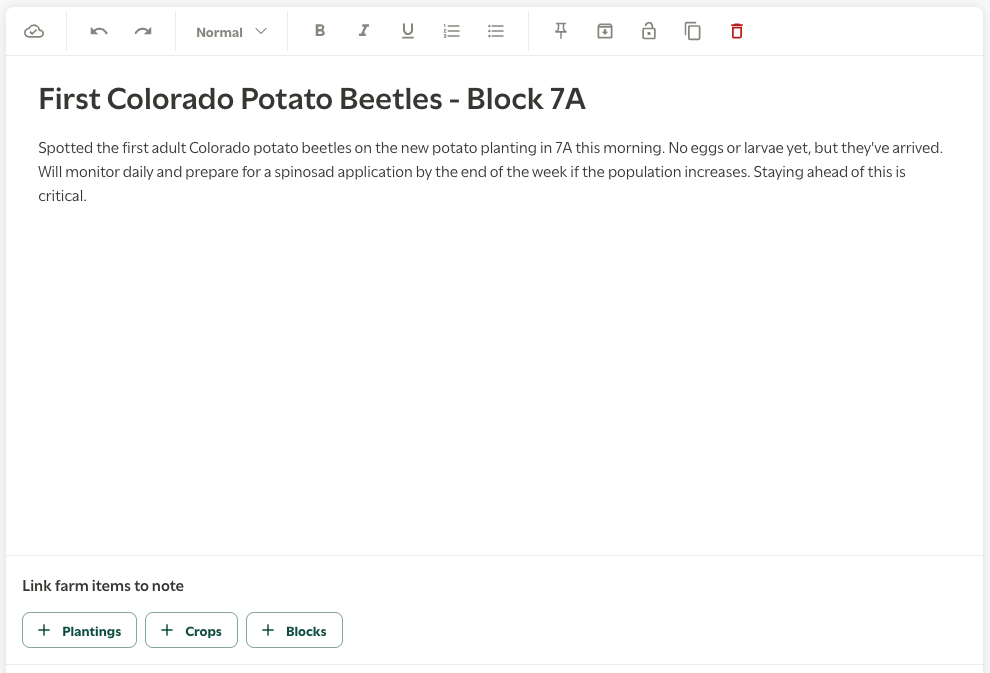Delete the note with red trash icon

click(x=737, y=31)
